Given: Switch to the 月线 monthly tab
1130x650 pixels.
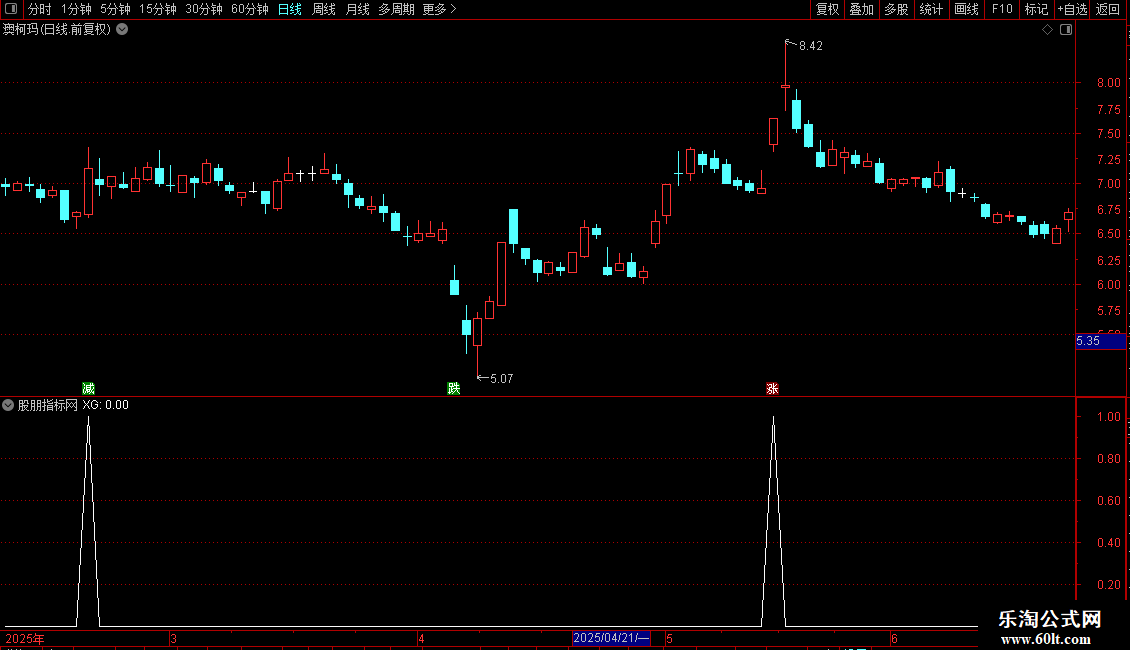Looking at the screenshot, I should (357, 9).
